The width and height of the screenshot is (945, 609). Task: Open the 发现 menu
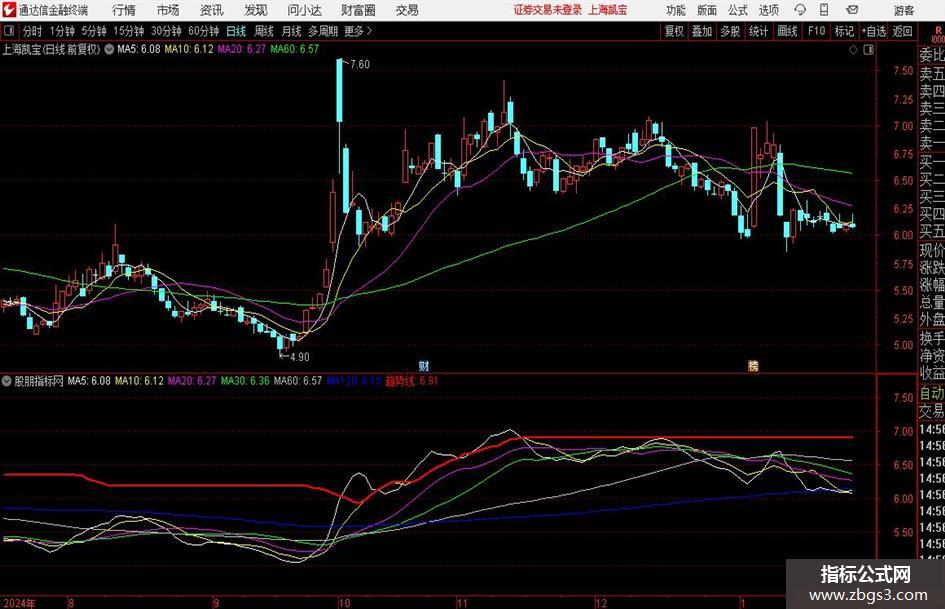[256, 10]
